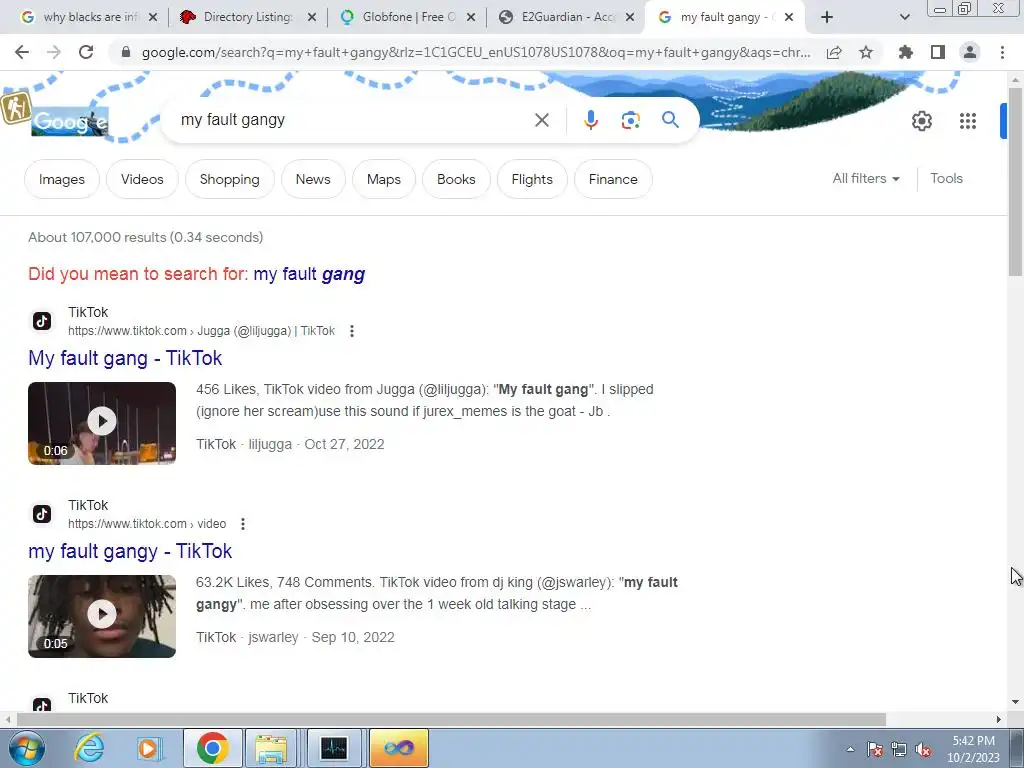Filter results by Shopping
The width and height of the screenshot is (1024, 768).
point(229,179)
